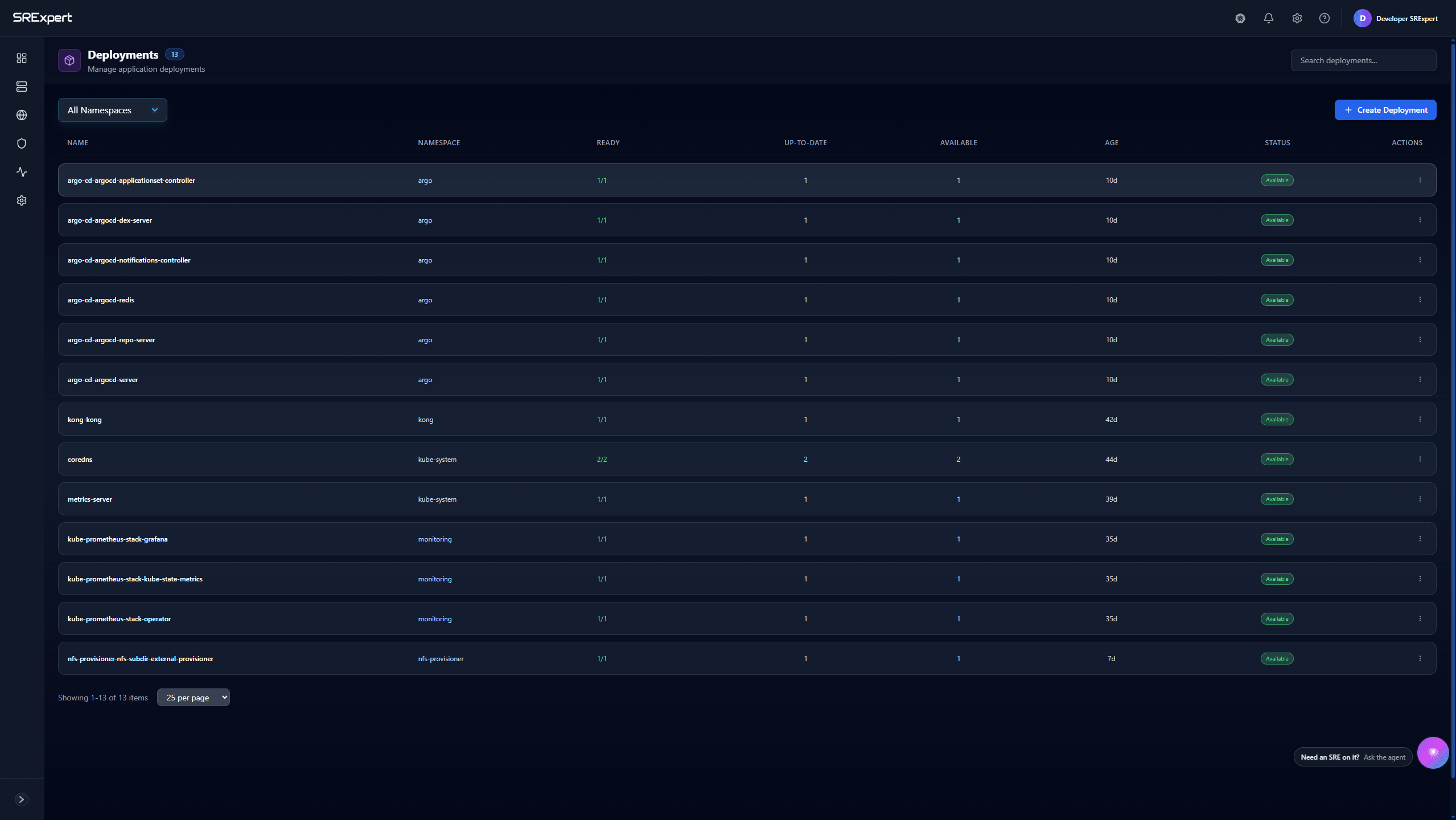The image size is (1456, 820).
Task: Sort by the UP-TO-DATE column header
Action: (x=805, y=142)
